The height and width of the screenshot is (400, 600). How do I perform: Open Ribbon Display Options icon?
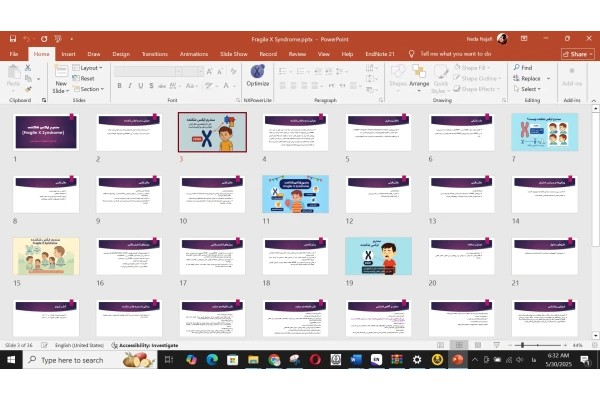tap(524, 39)
